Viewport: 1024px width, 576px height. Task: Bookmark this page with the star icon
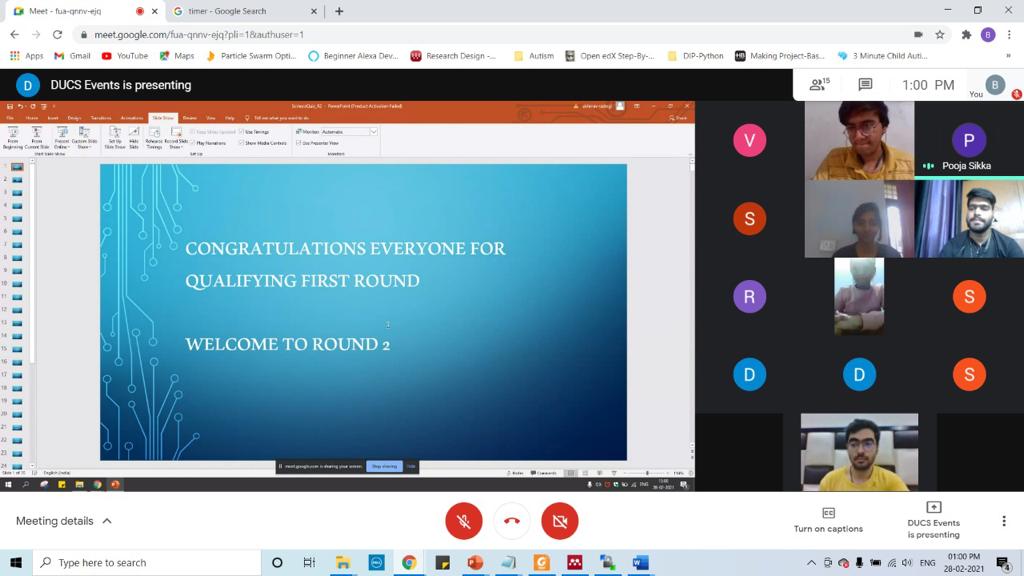940,34
